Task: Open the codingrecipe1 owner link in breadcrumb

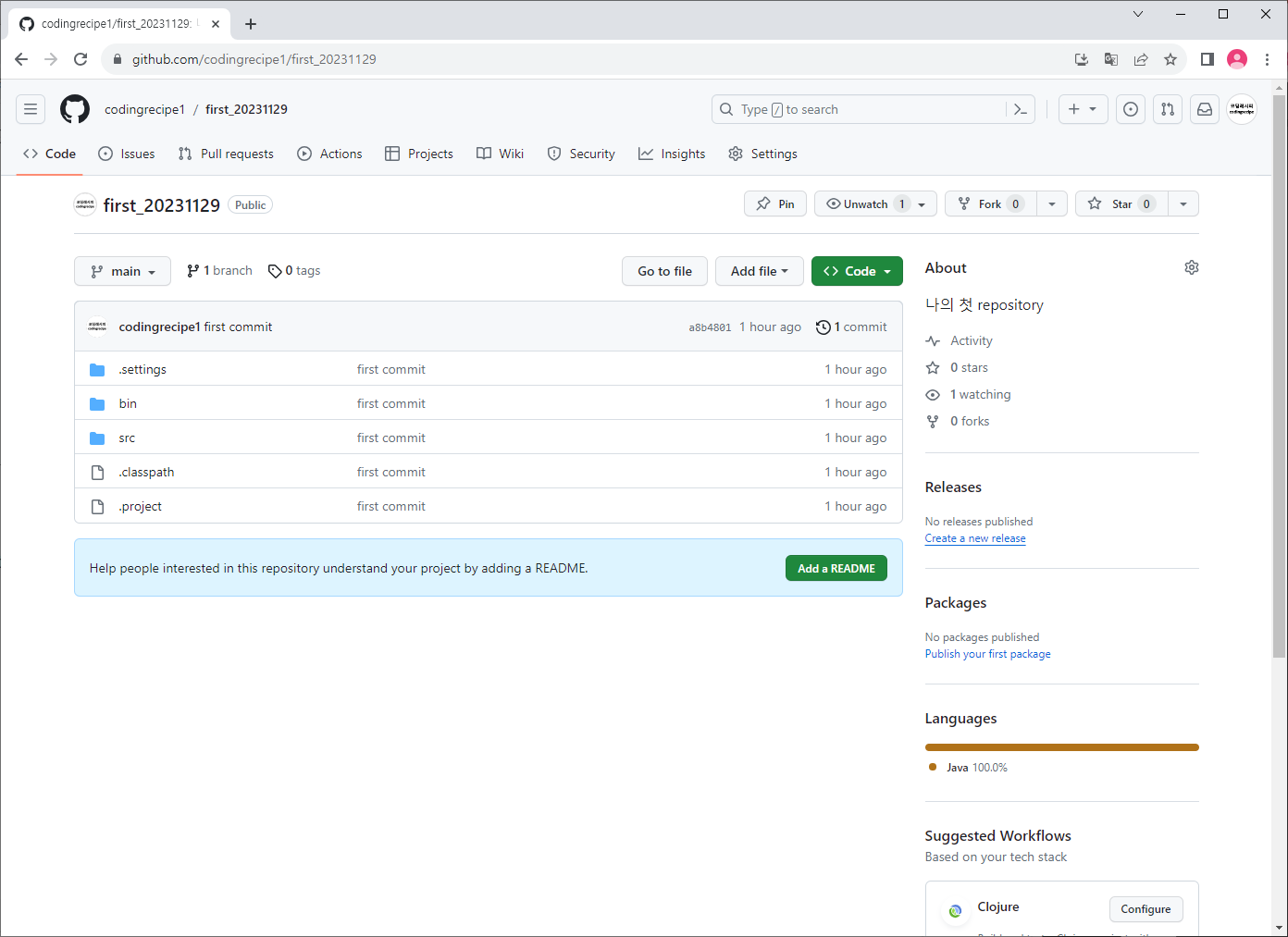Action: point(144,109)
